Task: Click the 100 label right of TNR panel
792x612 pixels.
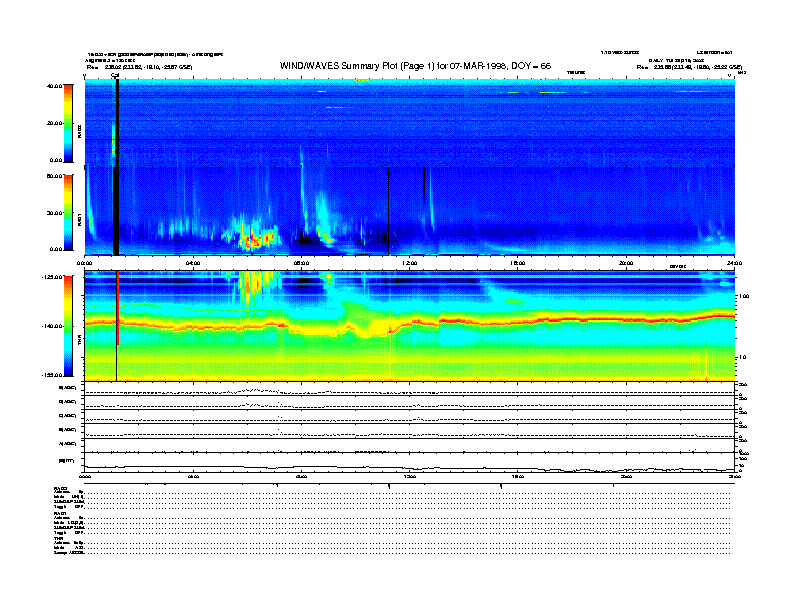Action: (744, 296)
